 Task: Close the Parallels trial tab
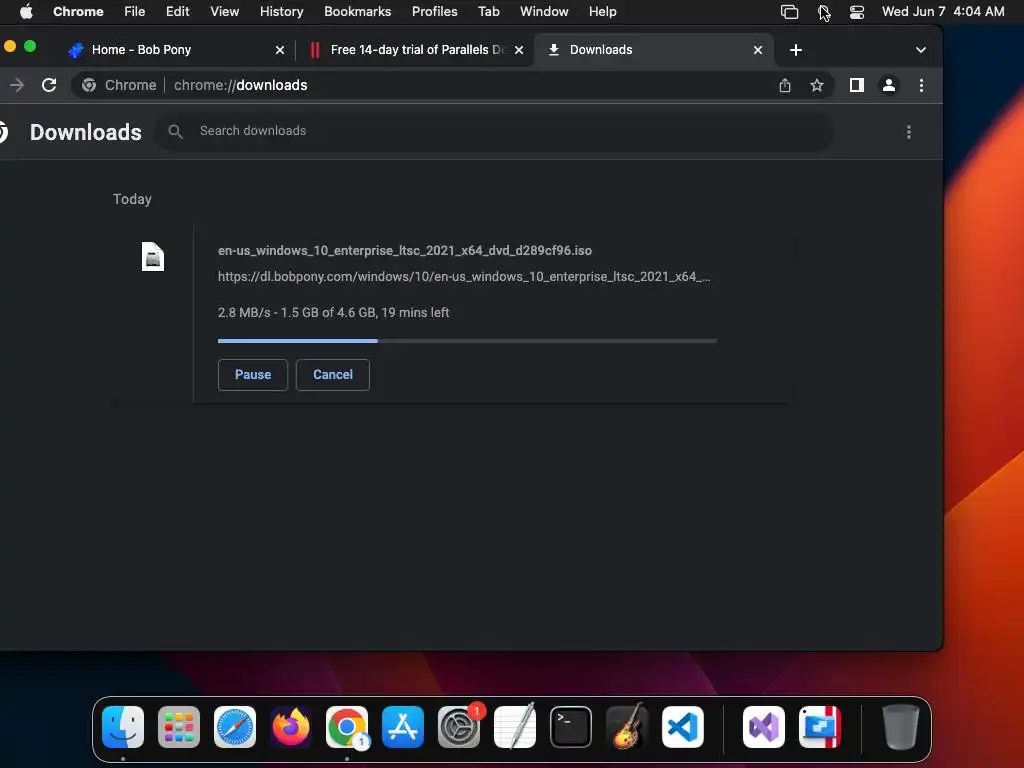point(519,50)
